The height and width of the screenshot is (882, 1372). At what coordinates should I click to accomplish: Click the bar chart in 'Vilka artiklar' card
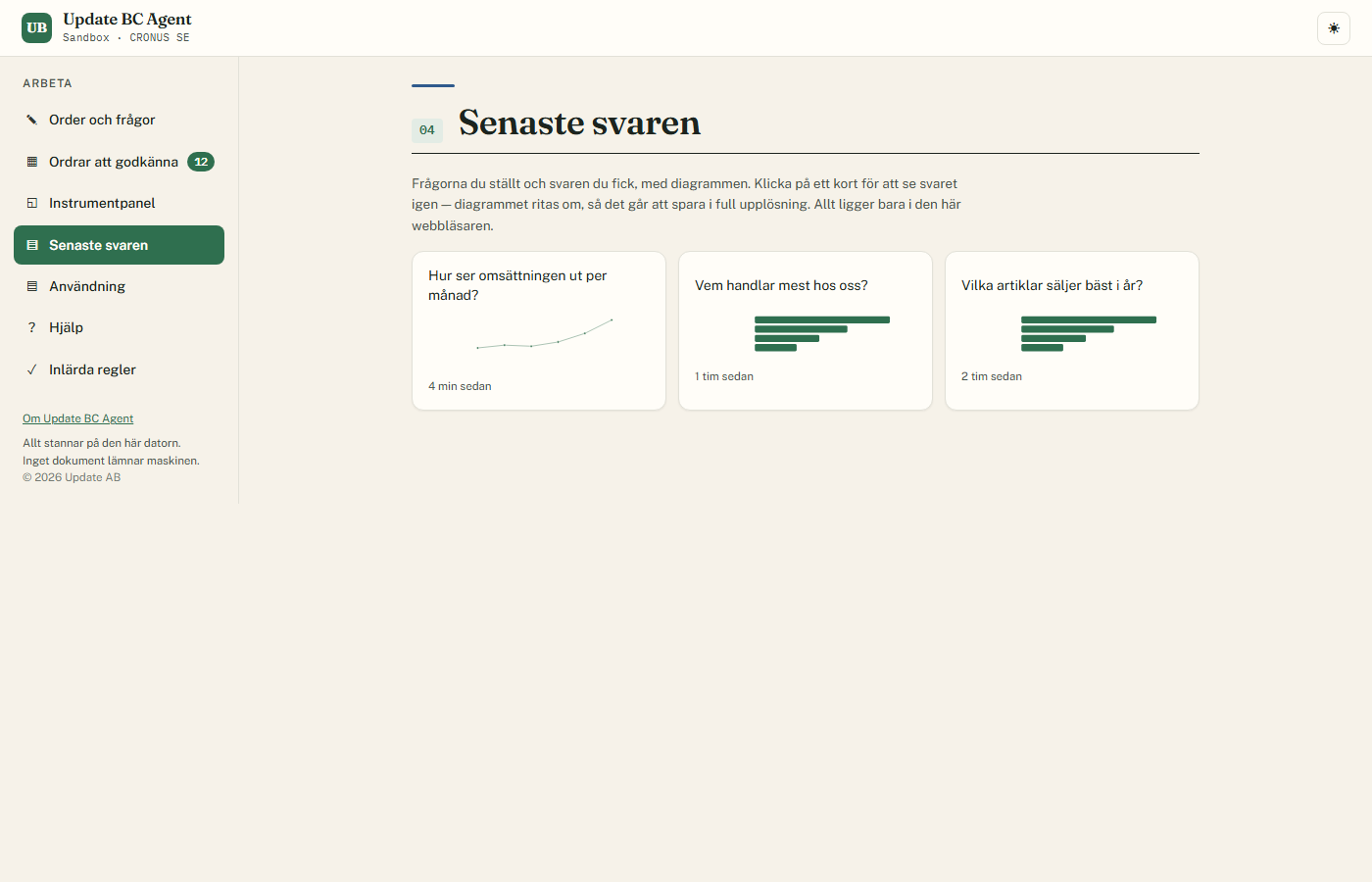click(x=1089, y=333)
